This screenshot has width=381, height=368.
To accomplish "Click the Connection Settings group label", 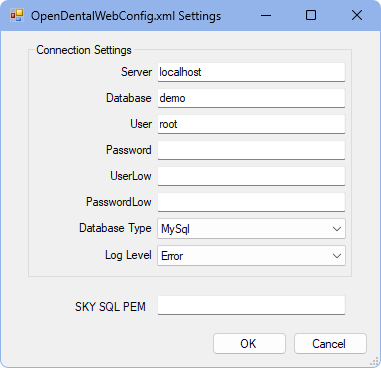I will (84, 50).
